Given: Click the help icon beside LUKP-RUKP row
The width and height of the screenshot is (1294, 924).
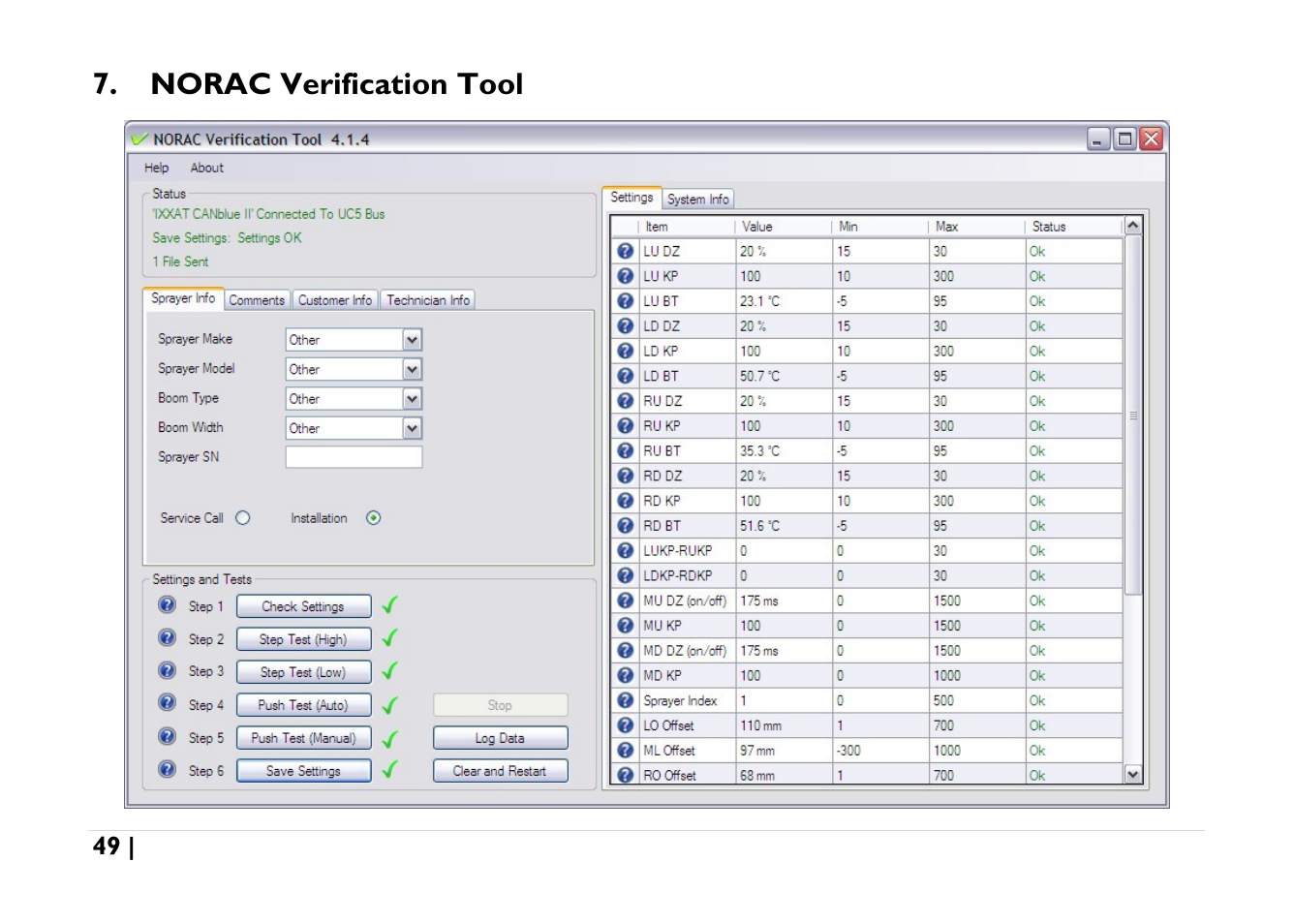Looking at the screenshot, I should pyautogui.click(x=626, y=551).
